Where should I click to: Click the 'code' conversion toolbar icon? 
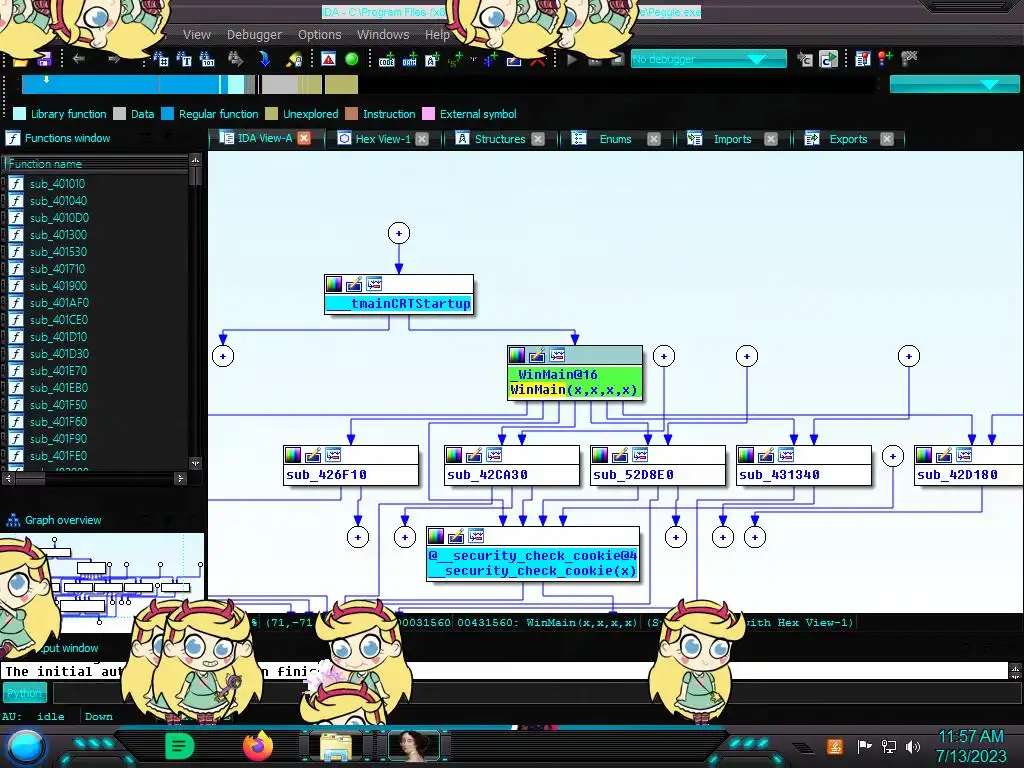pyautogui.click(x=387, y=60)
